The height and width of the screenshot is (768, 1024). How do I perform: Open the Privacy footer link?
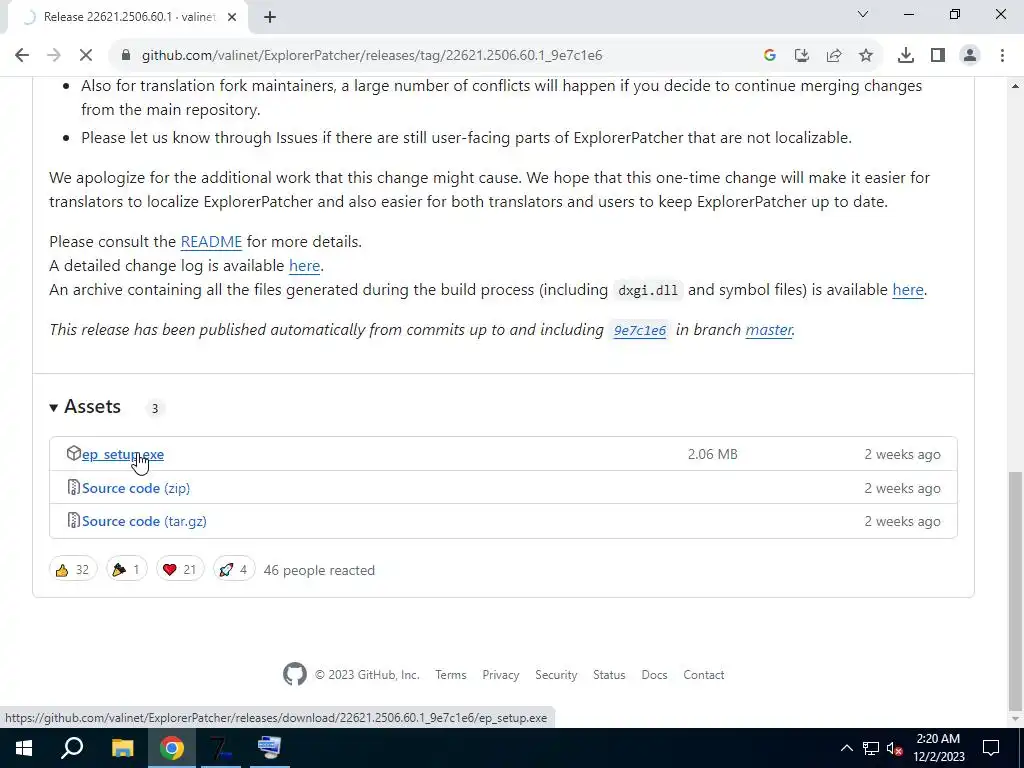(x=501, y=675)
